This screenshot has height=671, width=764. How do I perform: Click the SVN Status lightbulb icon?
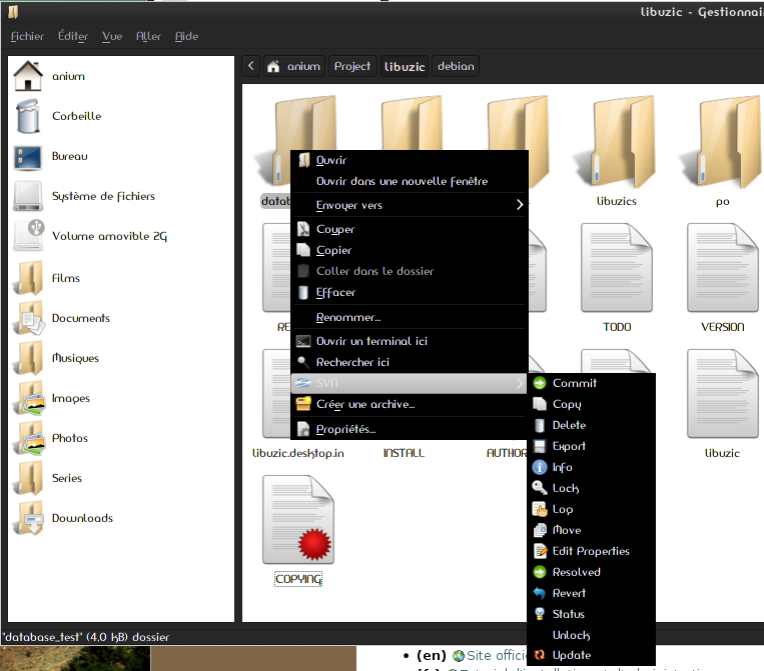point(539,614)
